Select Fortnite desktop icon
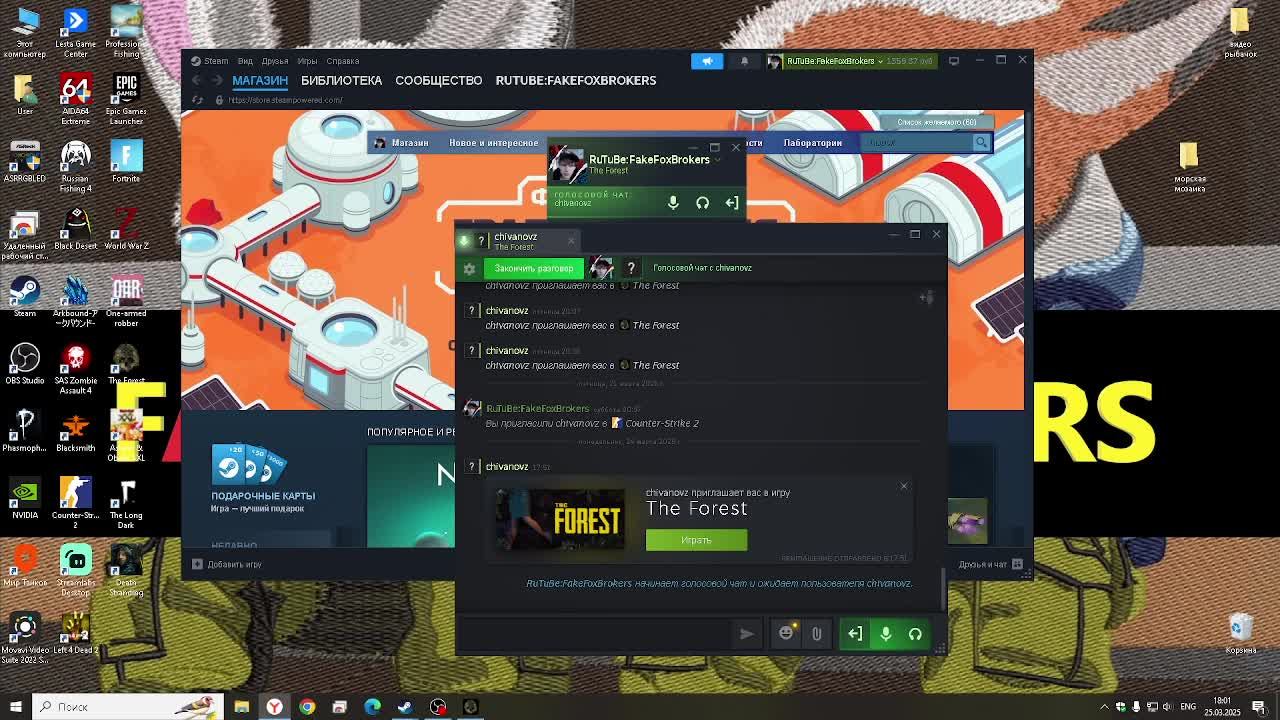Viewport: 1280px width, 720px height. (x=126, y=162)
